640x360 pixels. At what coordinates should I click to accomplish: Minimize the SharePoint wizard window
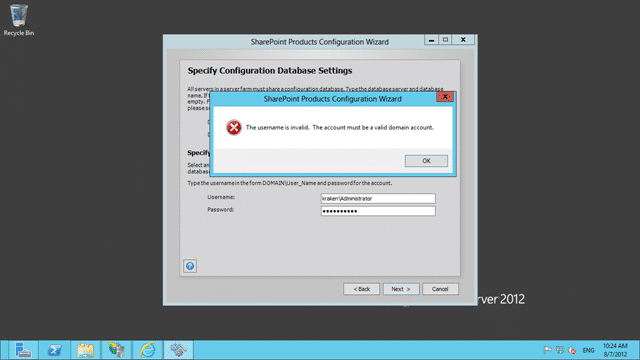coord(431,40)
